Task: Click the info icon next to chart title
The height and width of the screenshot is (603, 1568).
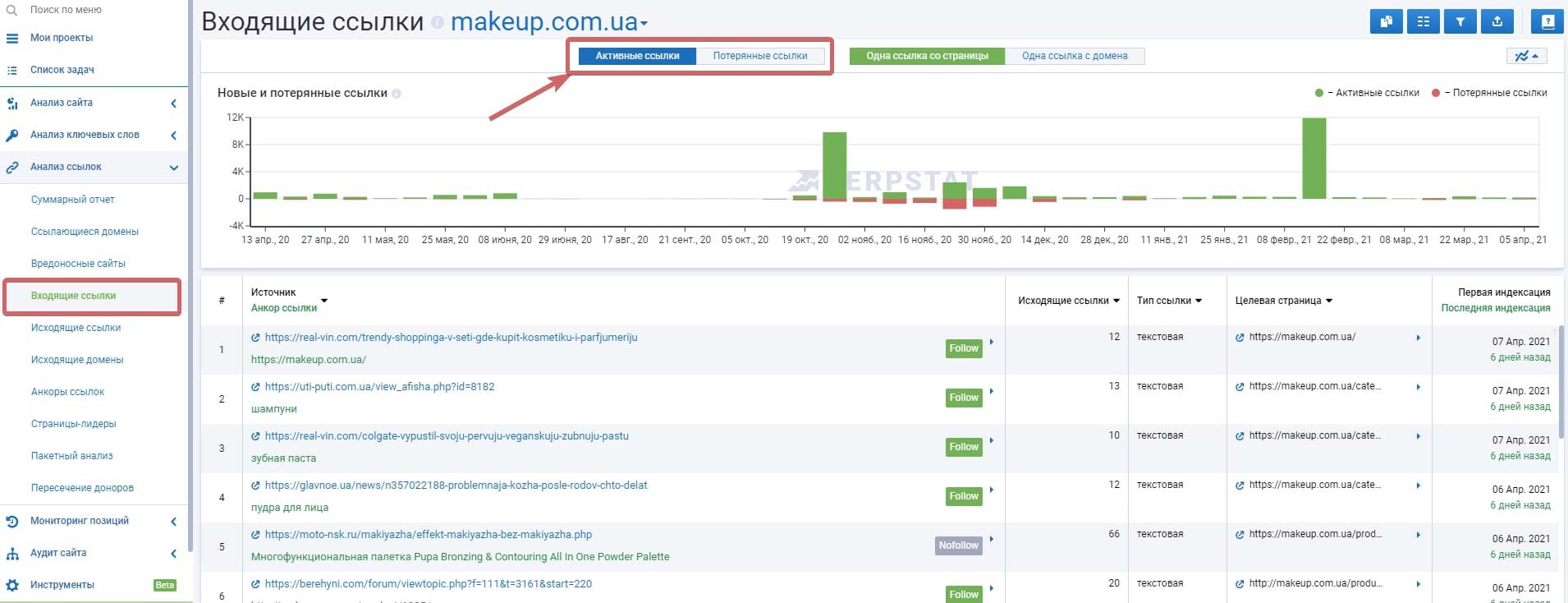Action: click(x=397, y=94)
